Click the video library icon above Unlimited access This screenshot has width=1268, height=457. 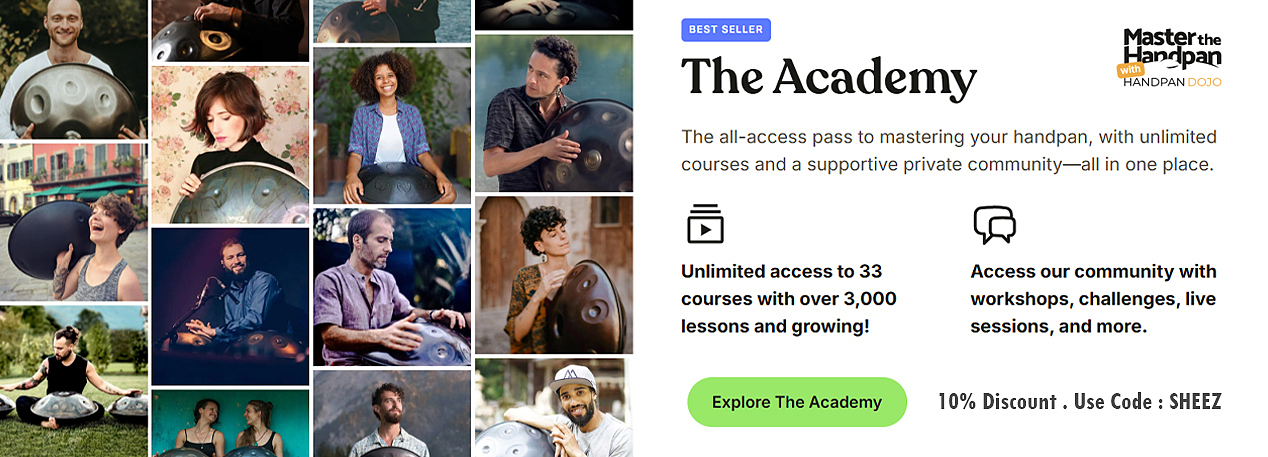pos(705,224)
